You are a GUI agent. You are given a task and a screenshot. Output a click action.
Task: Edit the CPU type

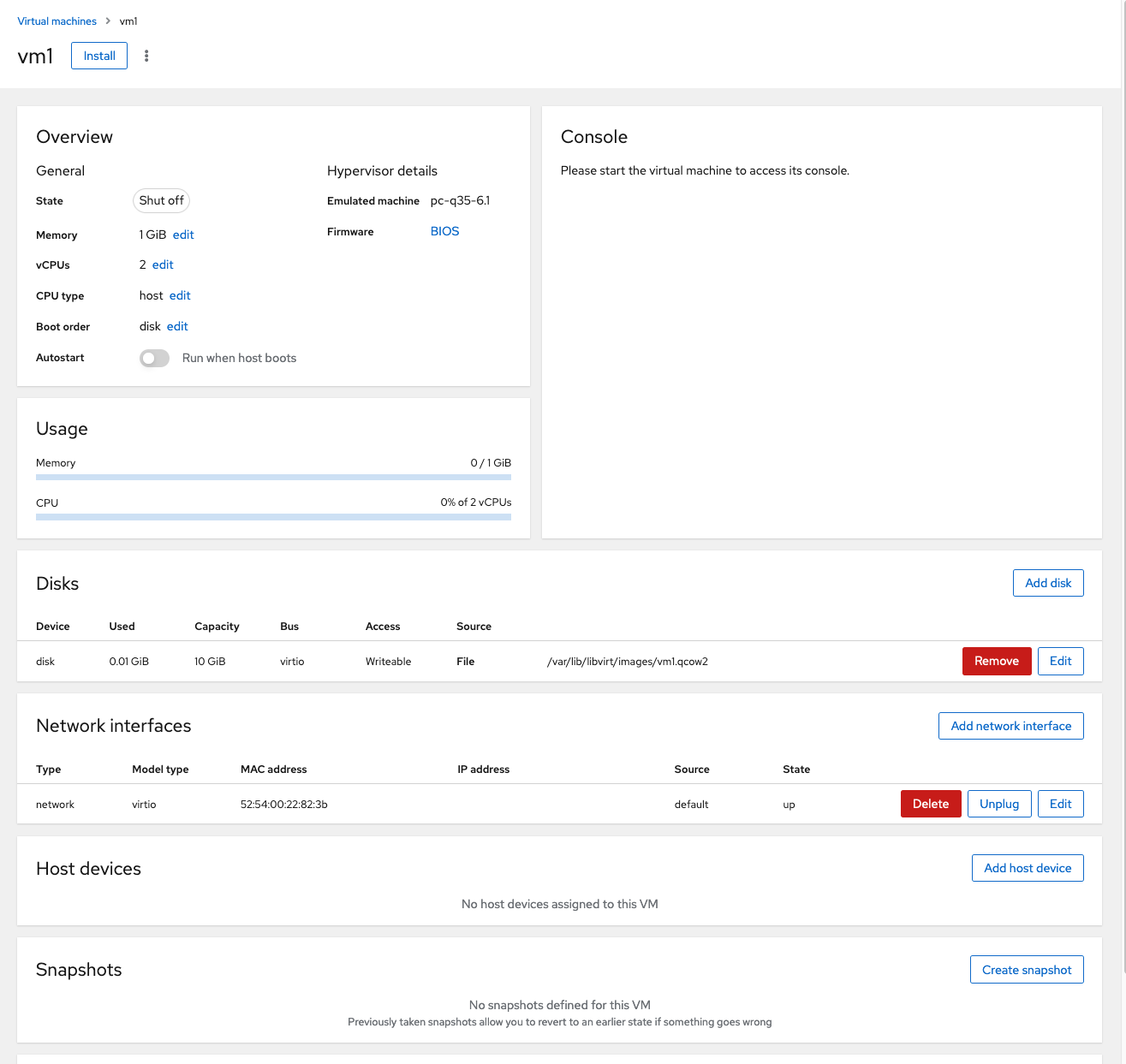tap(180, 295)
